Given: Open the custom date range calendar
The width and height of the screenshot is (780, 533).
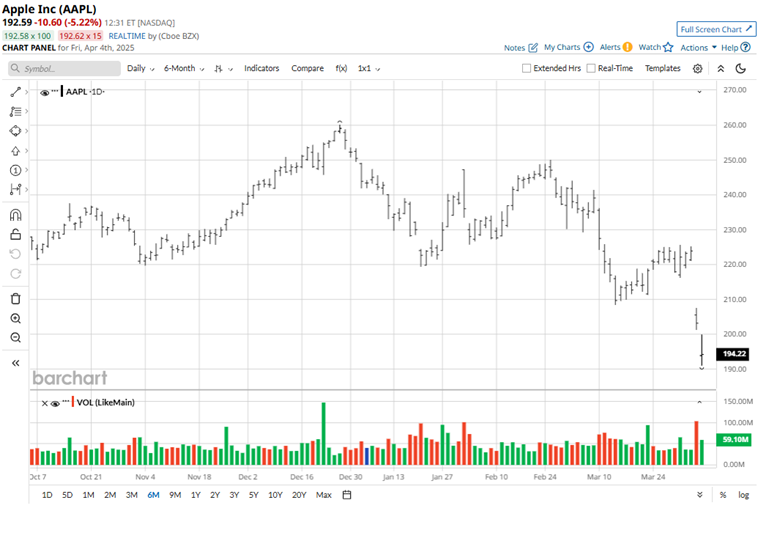Looking at the screenshot, I should click(x=347, y=495).
